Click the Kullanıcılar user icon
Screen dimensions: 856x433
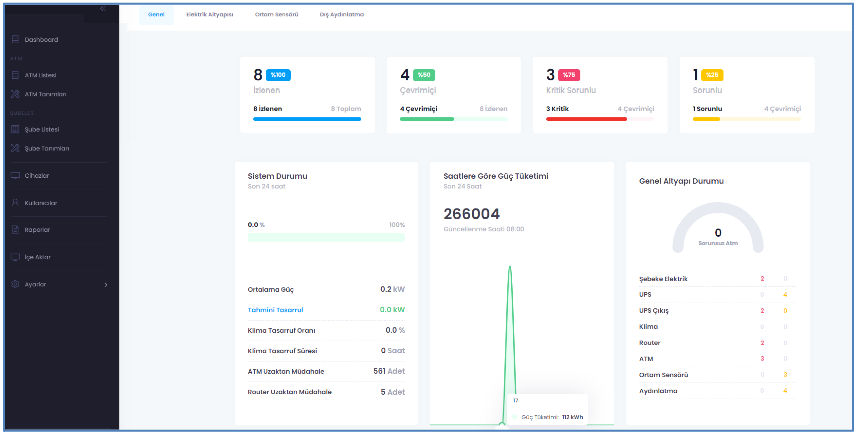(x=15, y=202)
